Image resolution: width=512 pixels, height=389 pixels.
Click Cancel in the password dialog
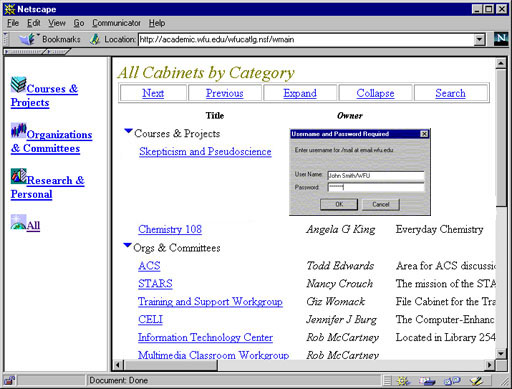pos(381,204)
